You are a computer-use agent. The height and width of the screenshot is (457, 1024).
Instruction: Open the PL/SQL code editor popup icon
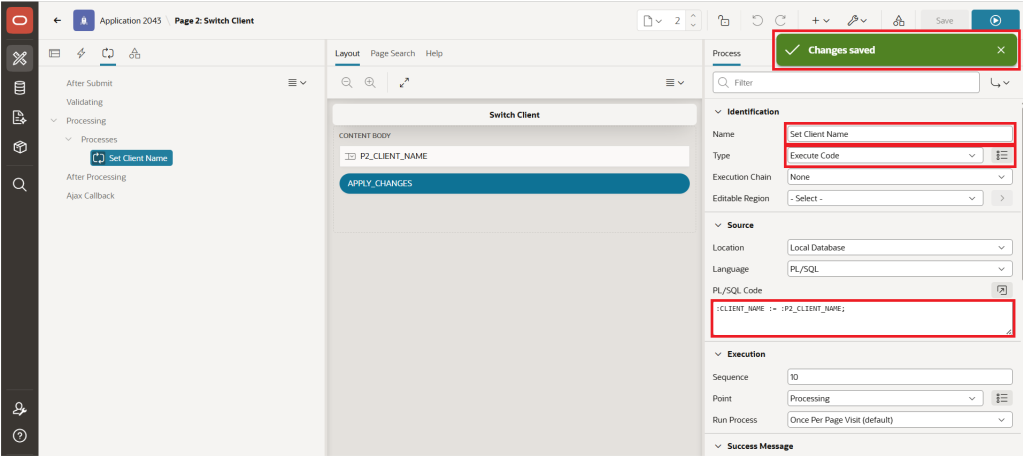point(1002,291)
